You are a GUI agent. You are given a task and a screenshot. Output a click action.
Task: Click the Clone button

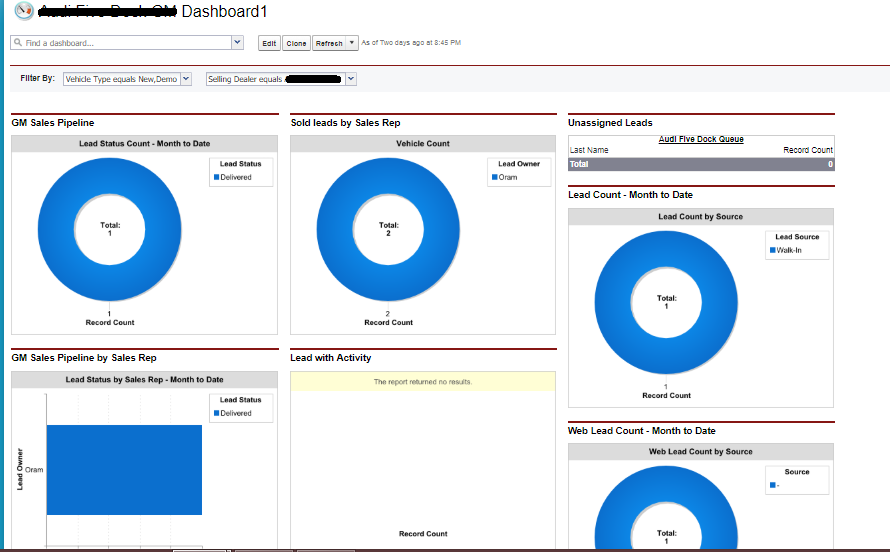[x=296, y=43]
